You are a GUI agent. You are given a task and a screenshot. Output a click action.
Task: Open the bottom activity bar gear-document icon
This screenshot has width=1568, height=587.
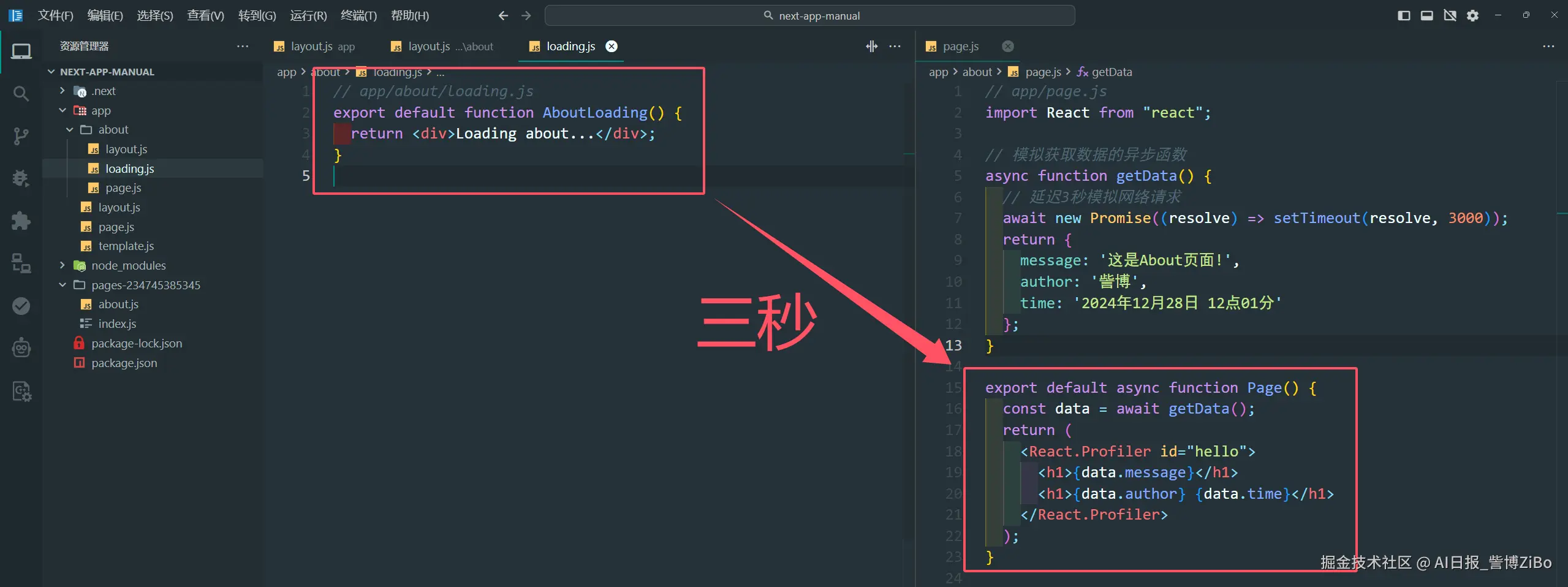pyautogui.click(x=21, y=391)
